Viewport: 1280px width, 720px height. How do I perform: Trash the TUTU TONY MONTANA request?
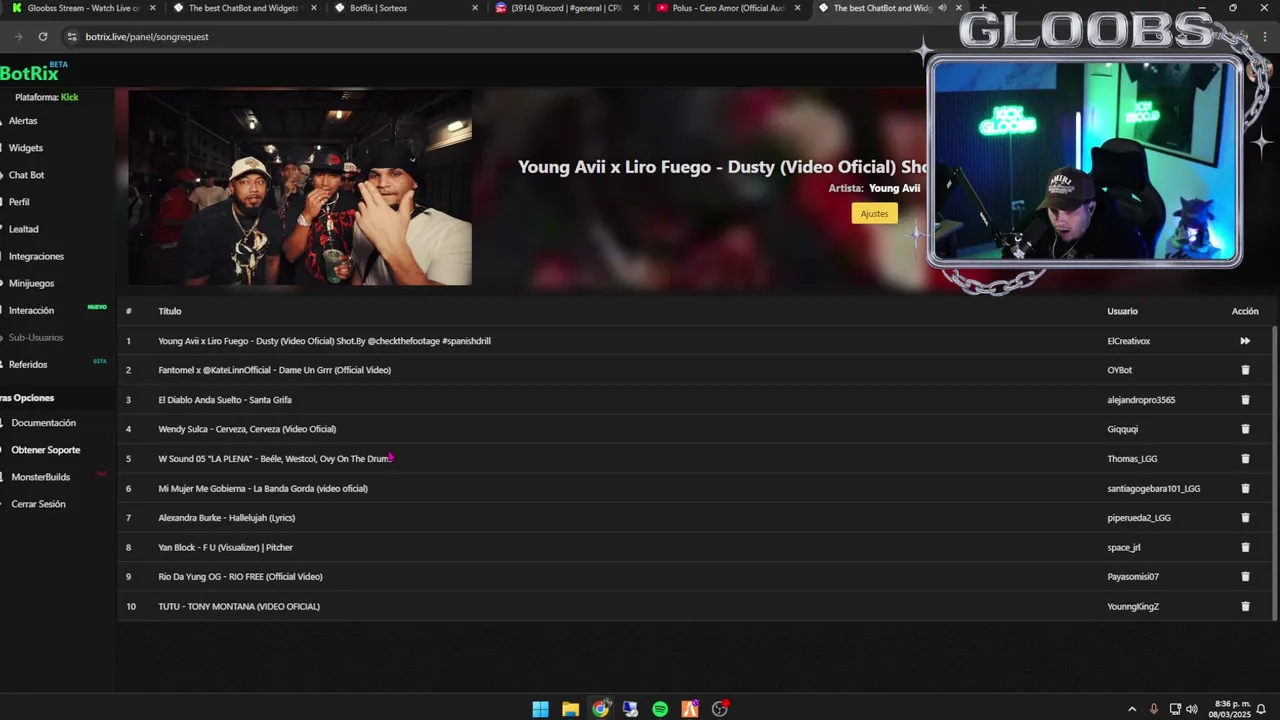[1245, 606]
